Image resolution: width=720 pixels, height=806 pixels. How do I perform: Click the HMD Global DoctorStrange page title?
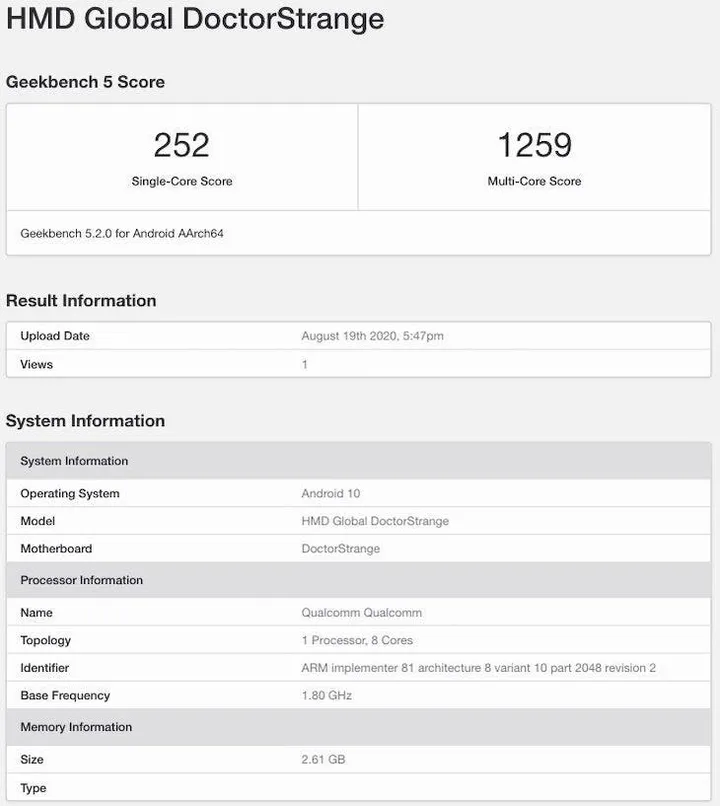tap(195, 18)
